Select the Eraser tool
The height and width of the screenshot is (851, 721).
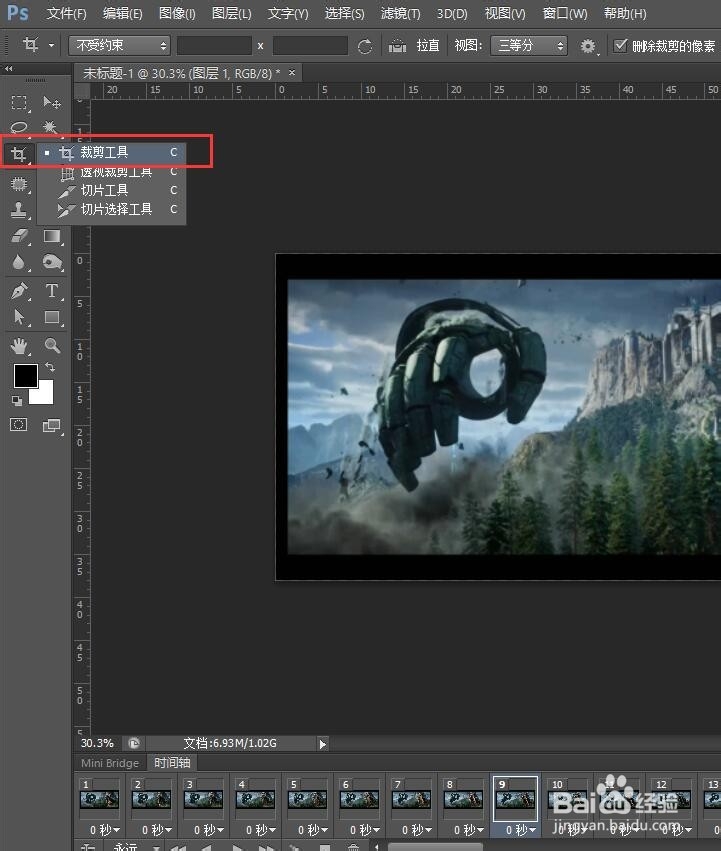[x=19, y=236]
